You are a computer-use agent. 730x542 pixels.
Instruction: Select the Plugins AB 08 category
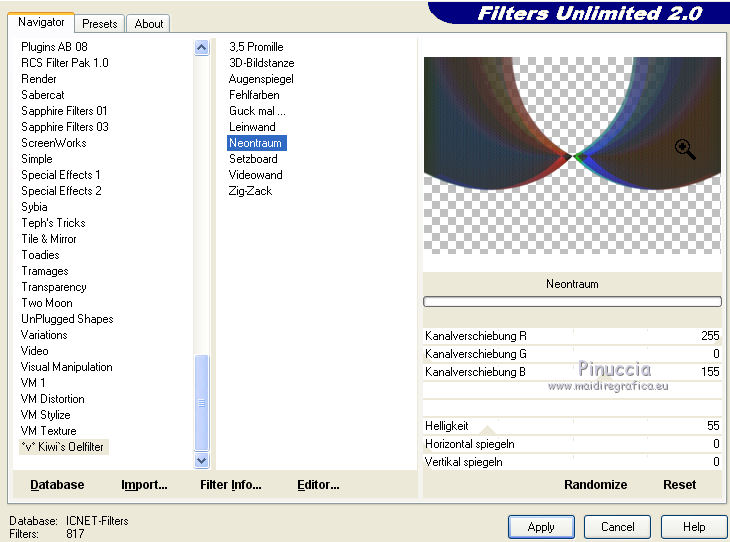pyautogui.click(x=54, y=47)
